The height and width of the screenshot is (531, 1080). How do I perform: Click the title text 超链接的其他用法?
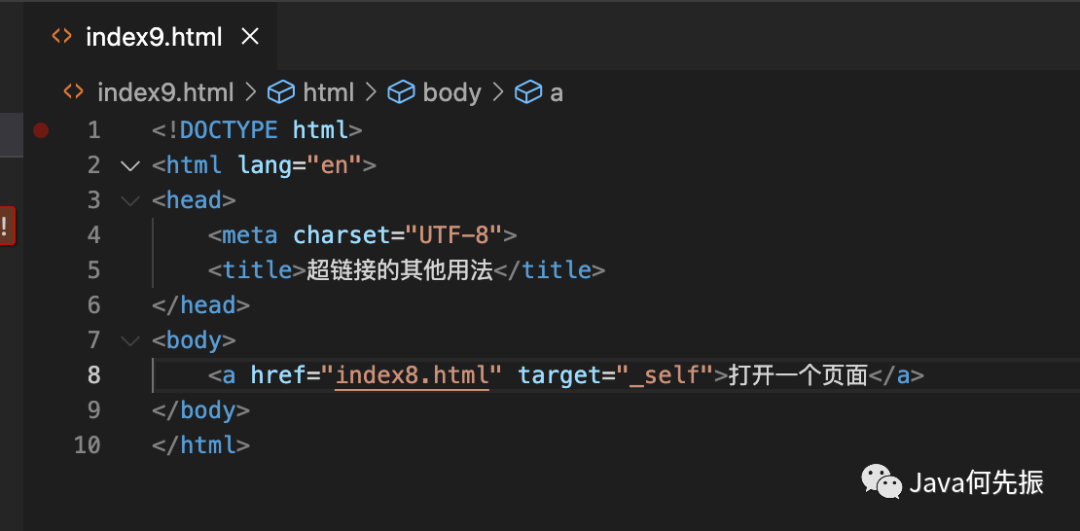[400, 270]
